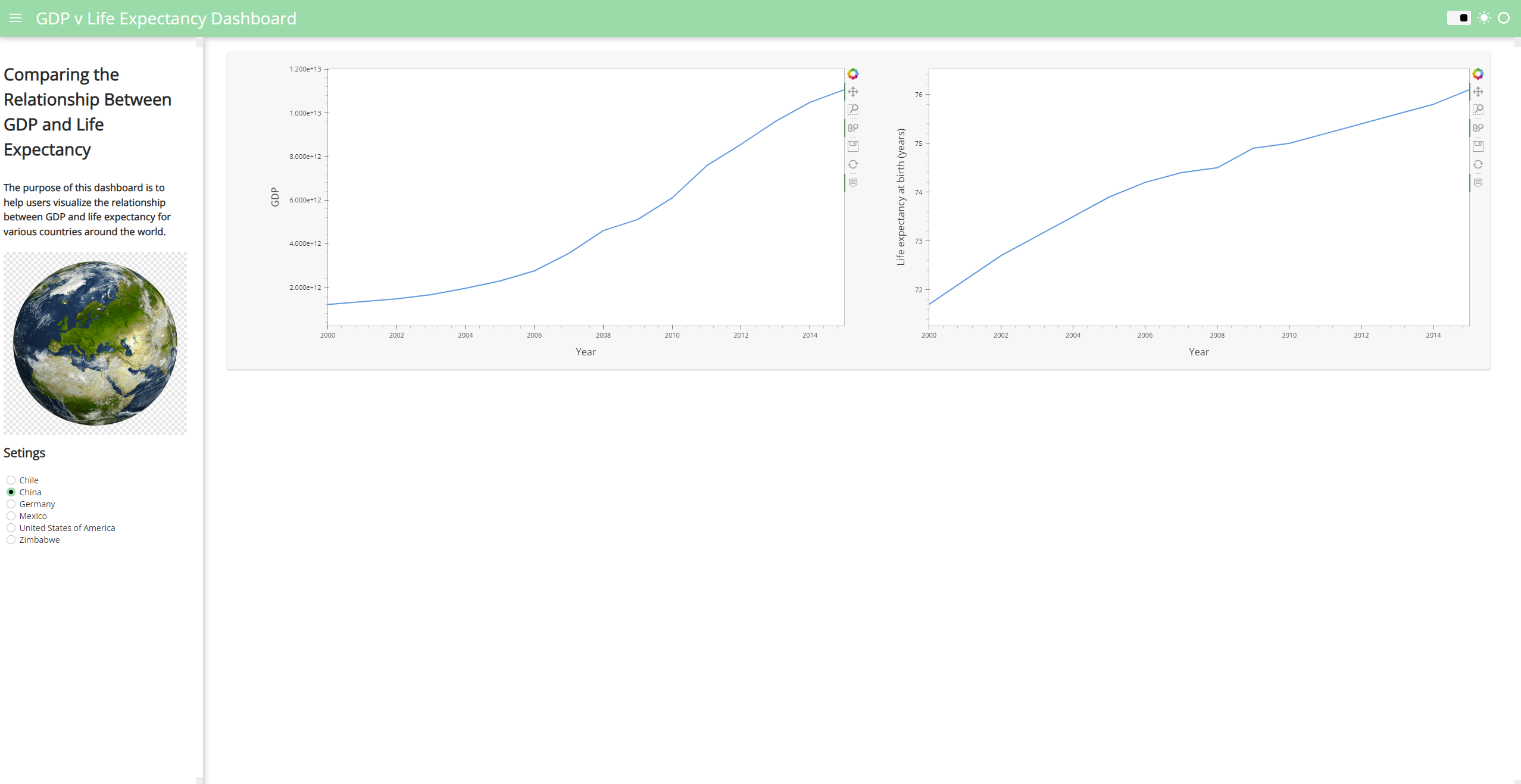This screenshot has width=1521, height=784.
Task: Choose United States of America as the country
Action: (x=11, y=527)
